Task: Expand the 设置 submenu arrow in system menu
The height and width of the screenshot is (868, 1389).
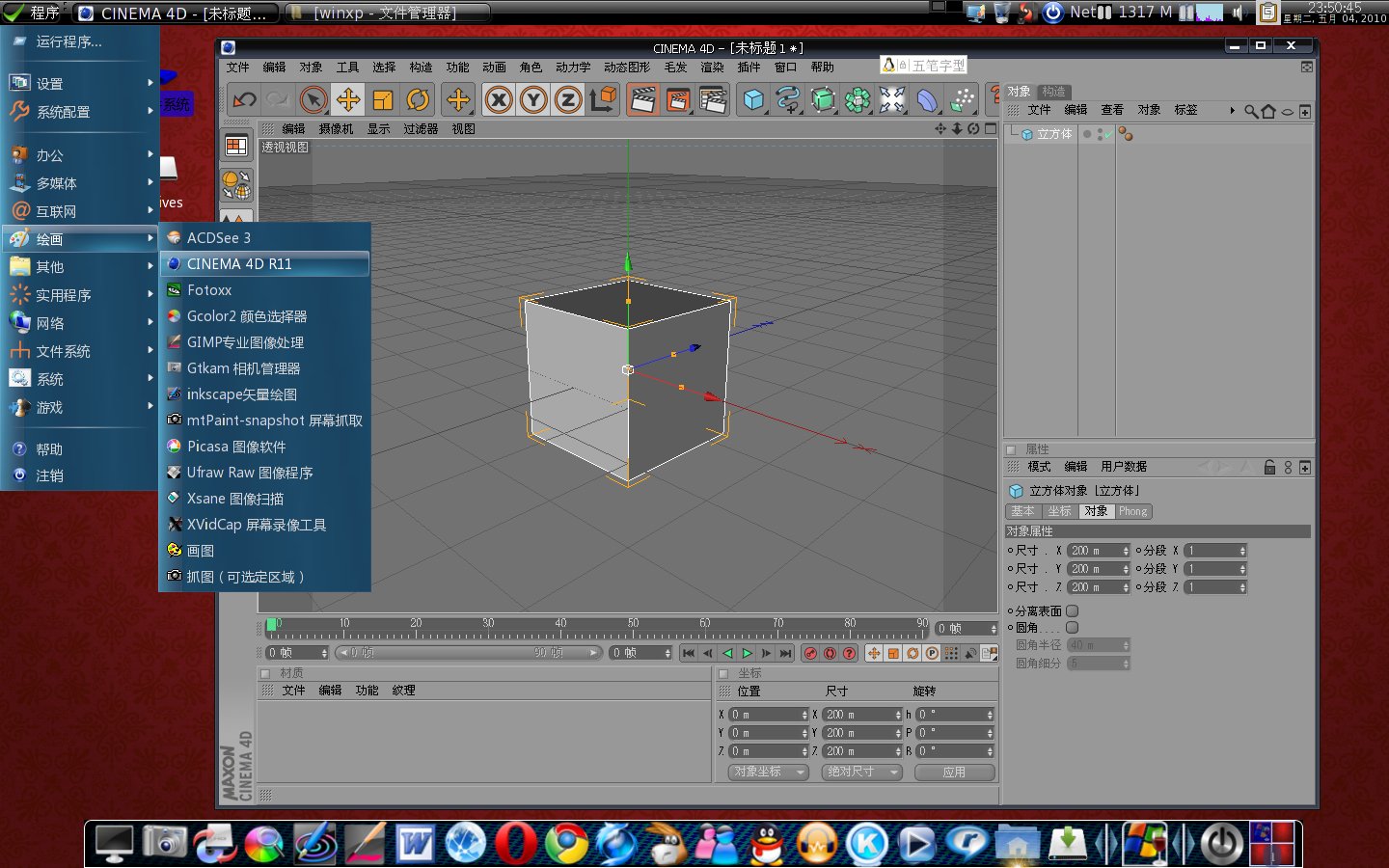Action: coord(150,83)
